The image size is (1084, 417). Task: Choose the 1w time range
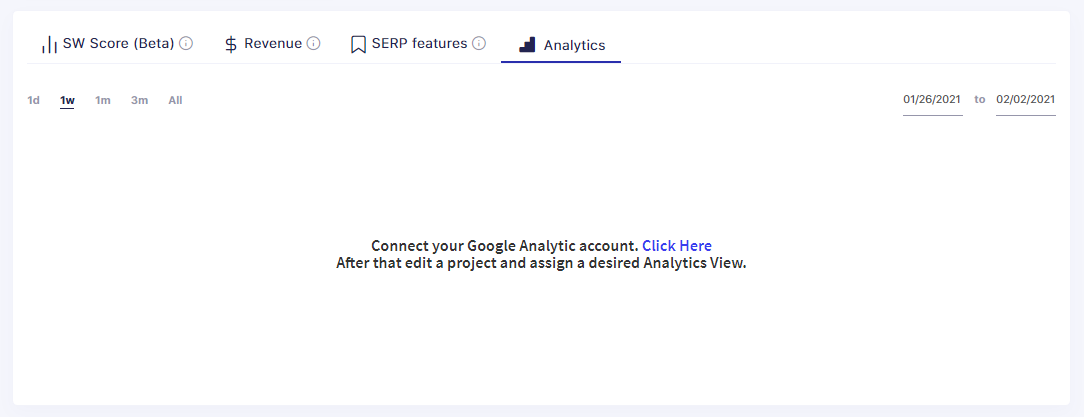67,100
